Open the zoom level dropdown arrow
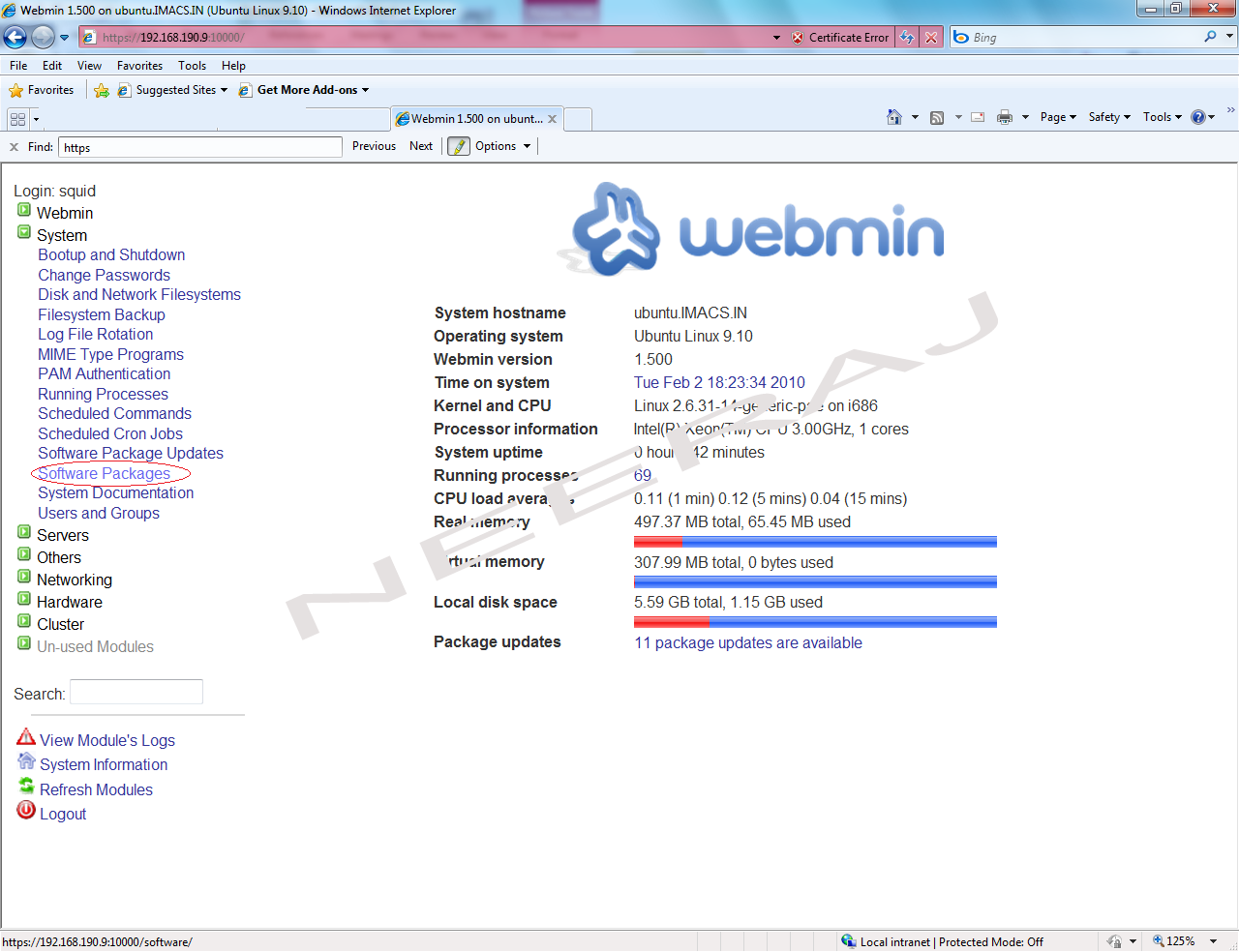 (1213, 941)
